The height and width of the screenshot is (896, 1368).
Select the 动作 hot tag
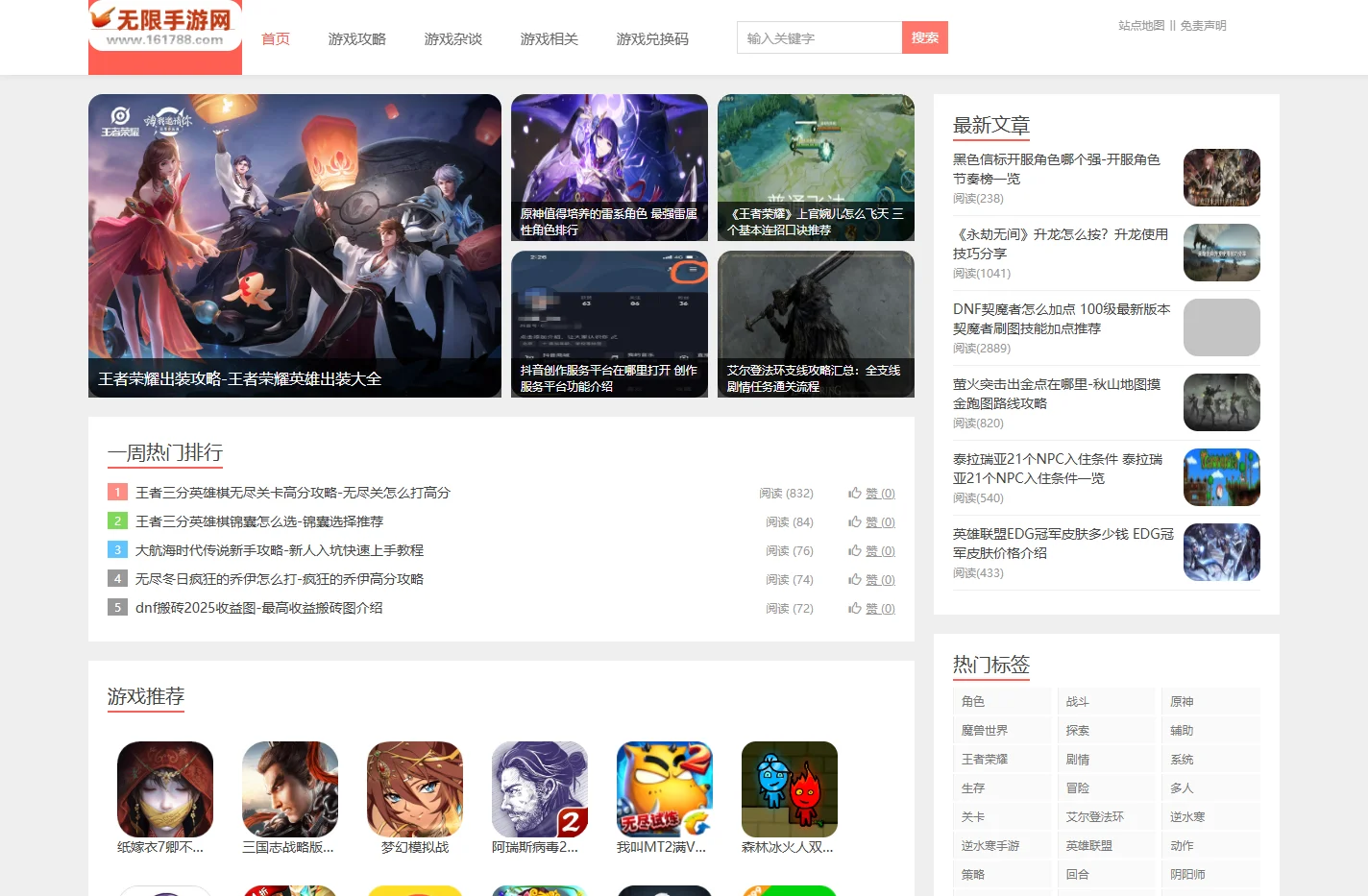(1211, 846)
